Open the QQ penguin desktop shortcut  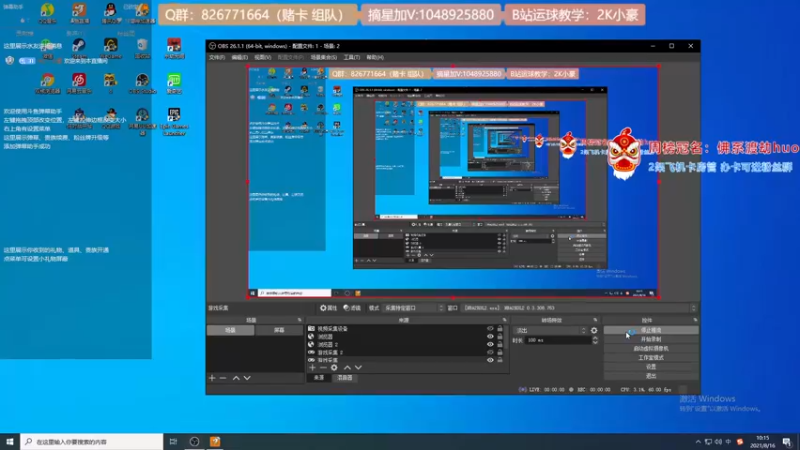[110, 13]
